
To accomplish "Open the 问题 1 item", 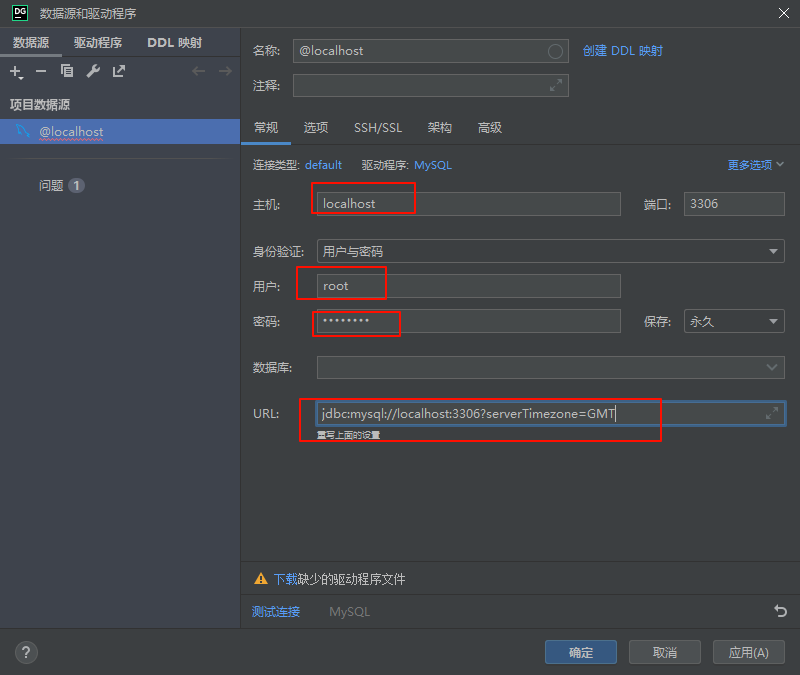I will (x=62, y=185).
